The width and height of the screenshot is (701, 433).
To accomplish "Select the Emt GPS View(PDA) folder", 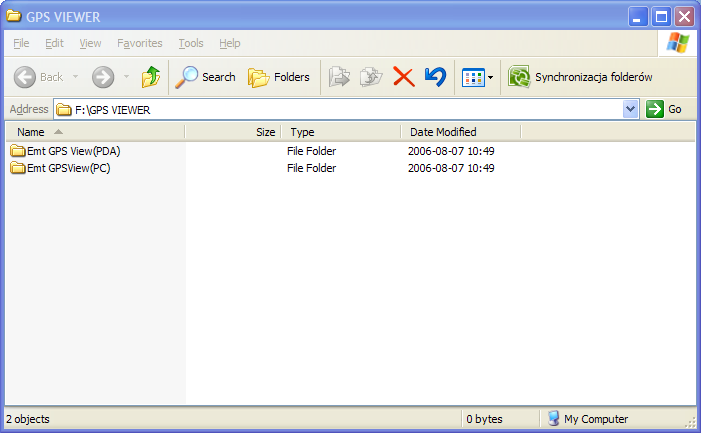I will 65,151.
